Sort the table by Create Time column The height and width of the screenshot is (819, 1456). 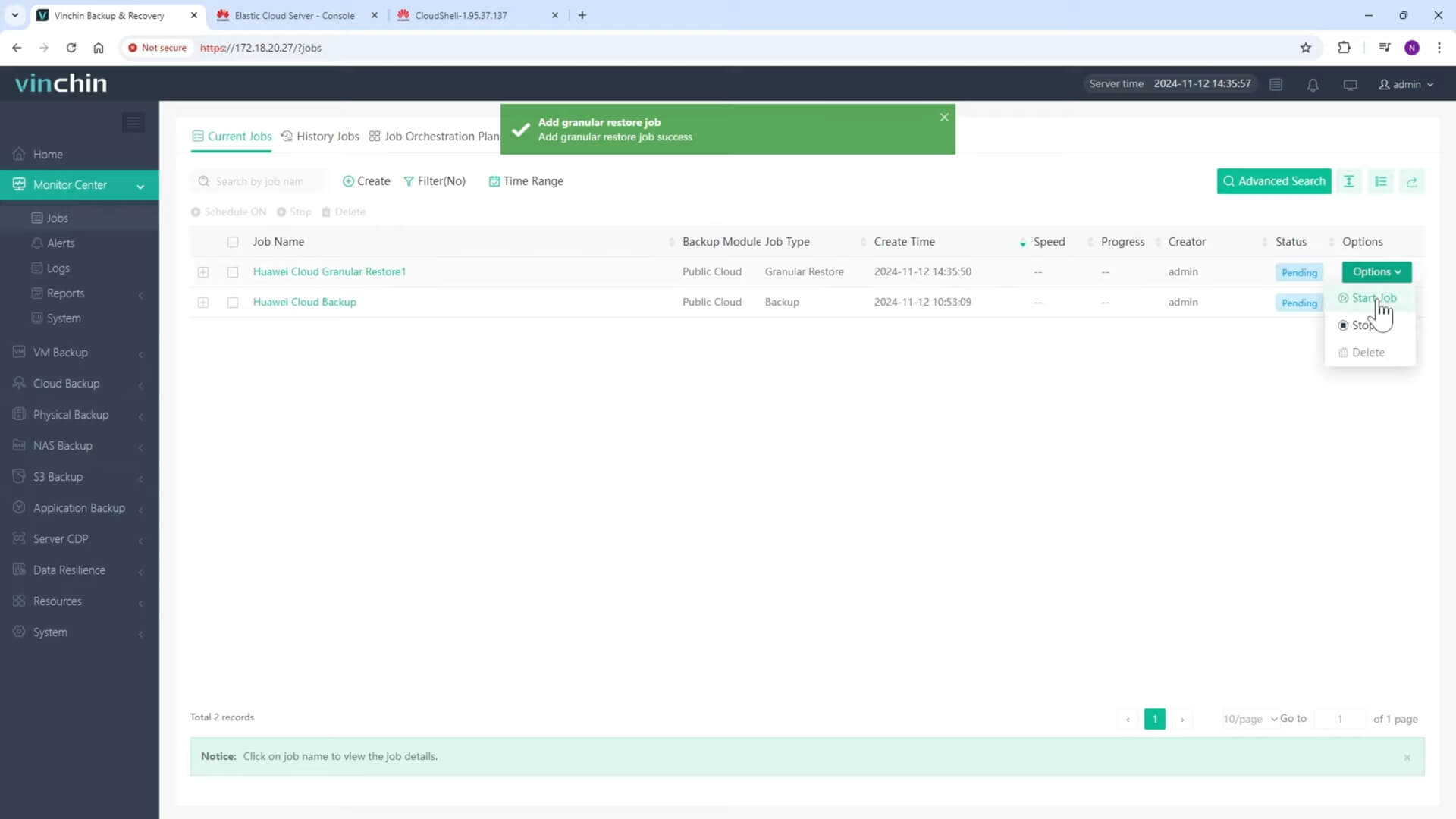(904, 242)
